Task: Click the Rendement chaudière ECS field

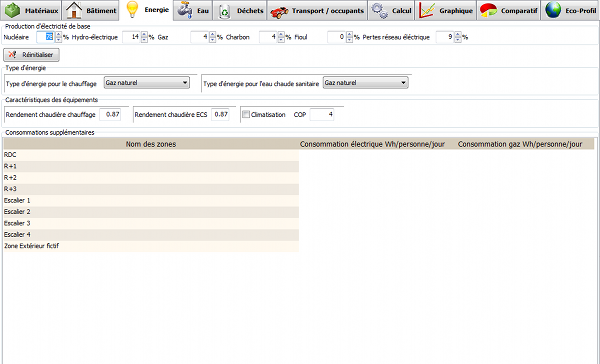Action: coord(220,114)
